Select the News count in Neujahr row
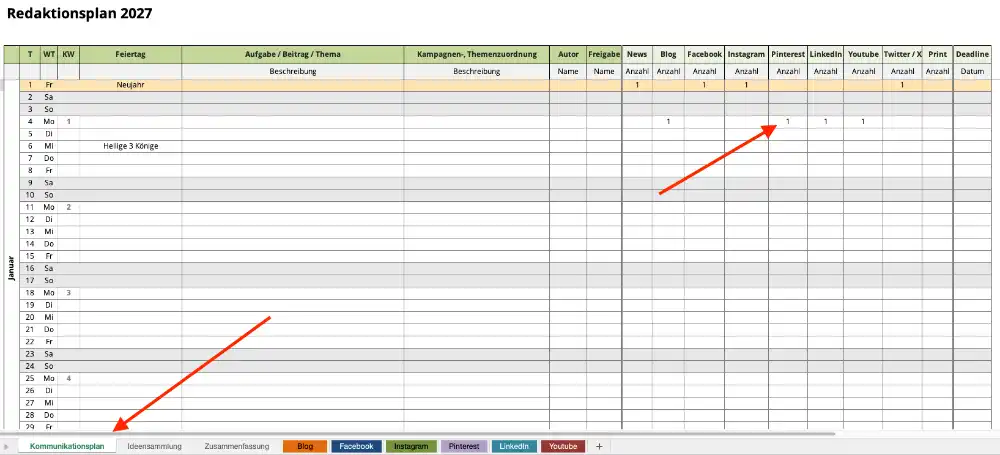Screen dimensions: 1000x455 tap(636, 84)
